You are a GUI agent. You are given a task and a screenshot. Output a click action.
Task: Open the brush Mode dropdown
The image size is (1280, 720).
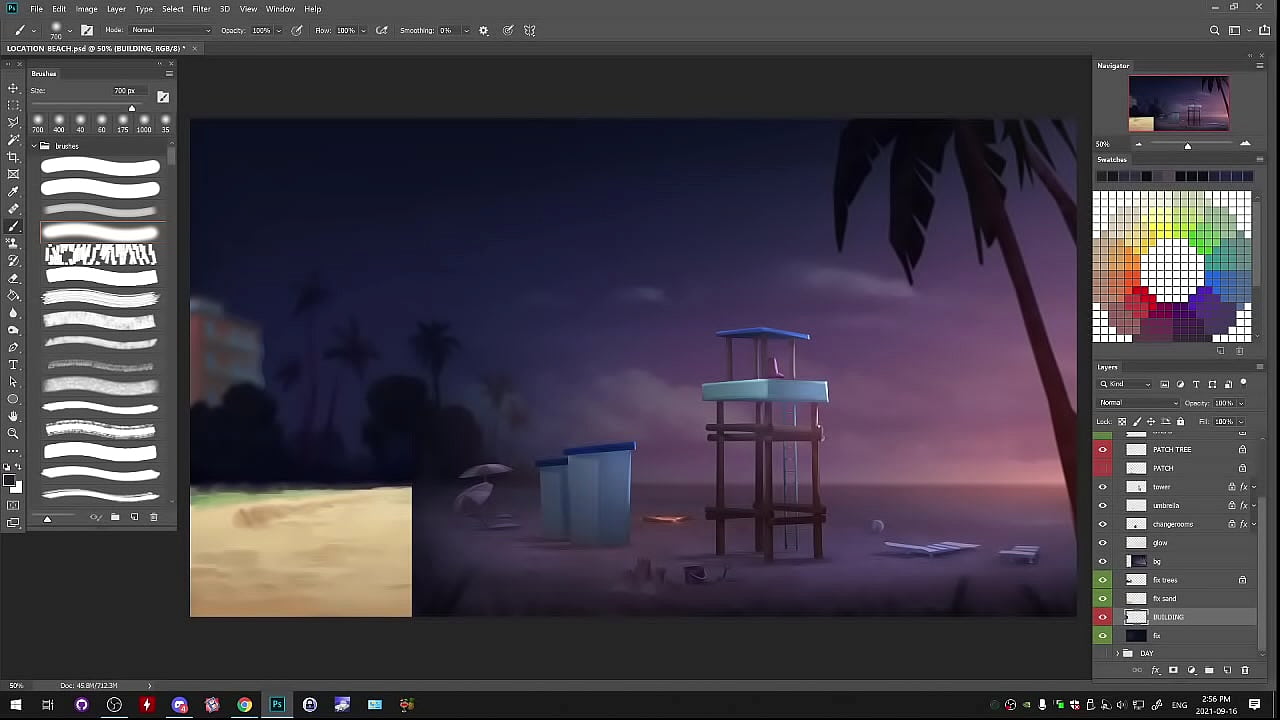(170, 30)
